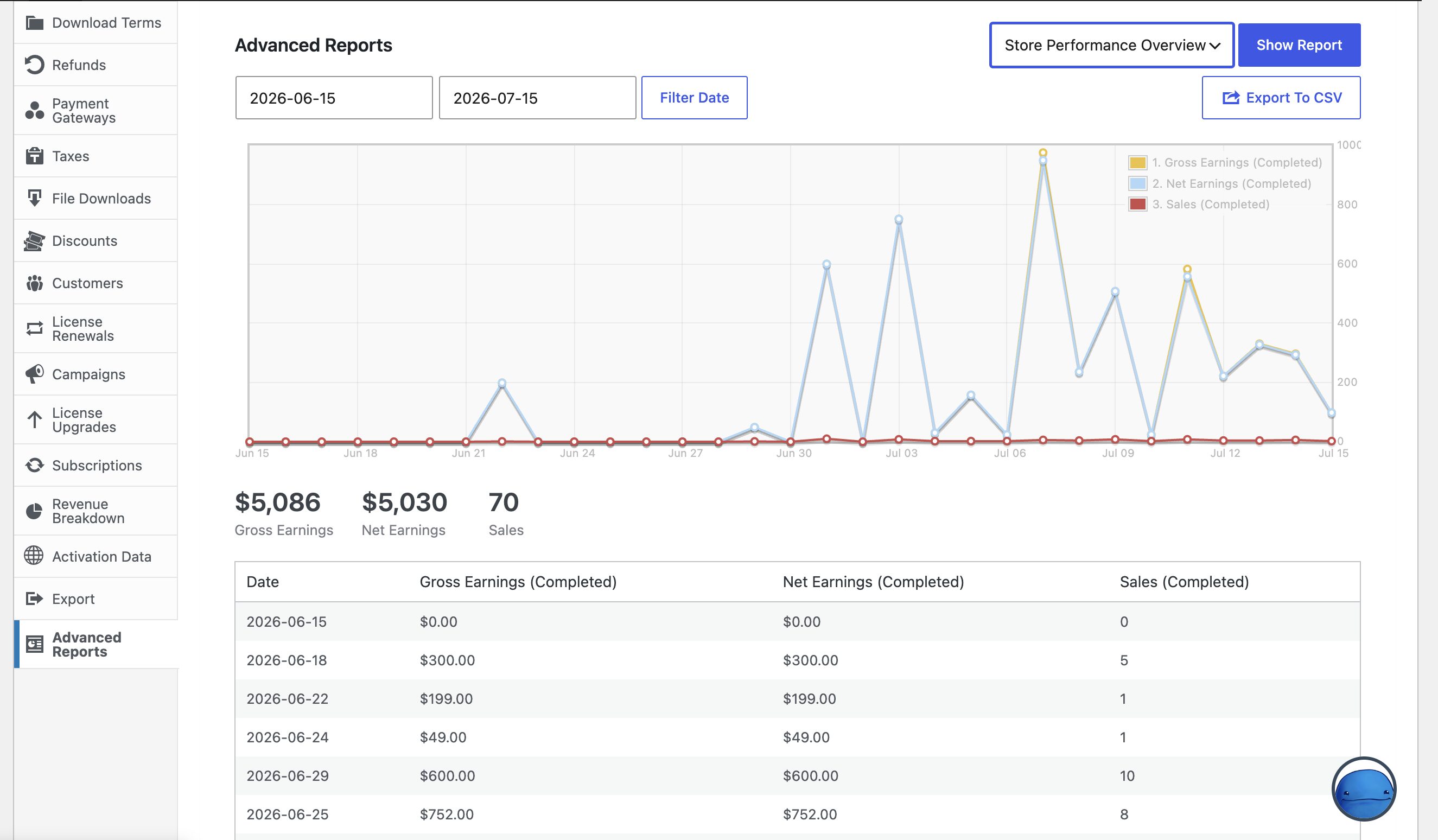Click the Payment Gateways icon
1438x840 pixels.
click(34, 111)
